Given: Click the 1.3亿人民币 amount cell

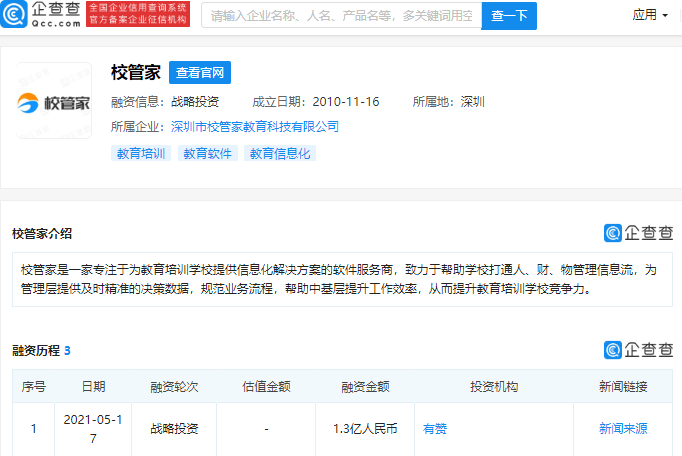Looking at the screenshot, I should (365, 429).
